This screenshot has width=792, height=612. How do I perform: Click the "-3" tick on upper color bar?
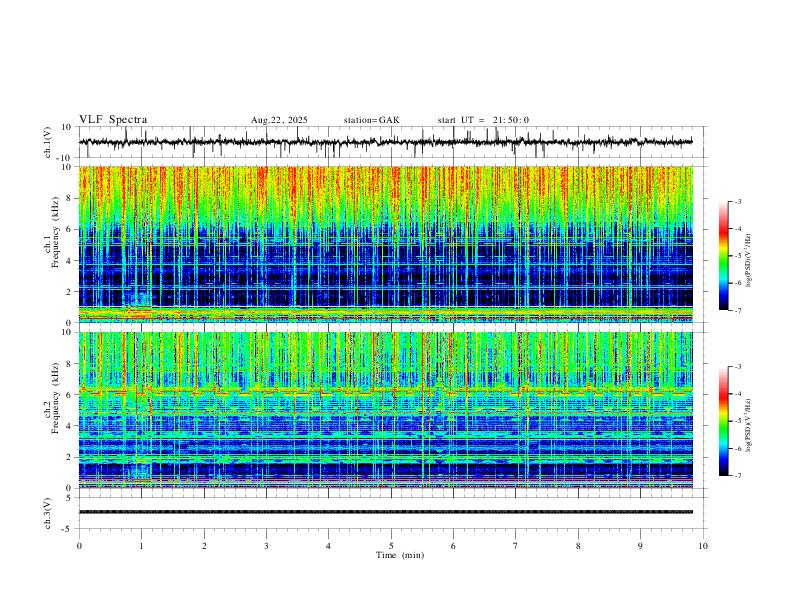[x=737, y=201]
